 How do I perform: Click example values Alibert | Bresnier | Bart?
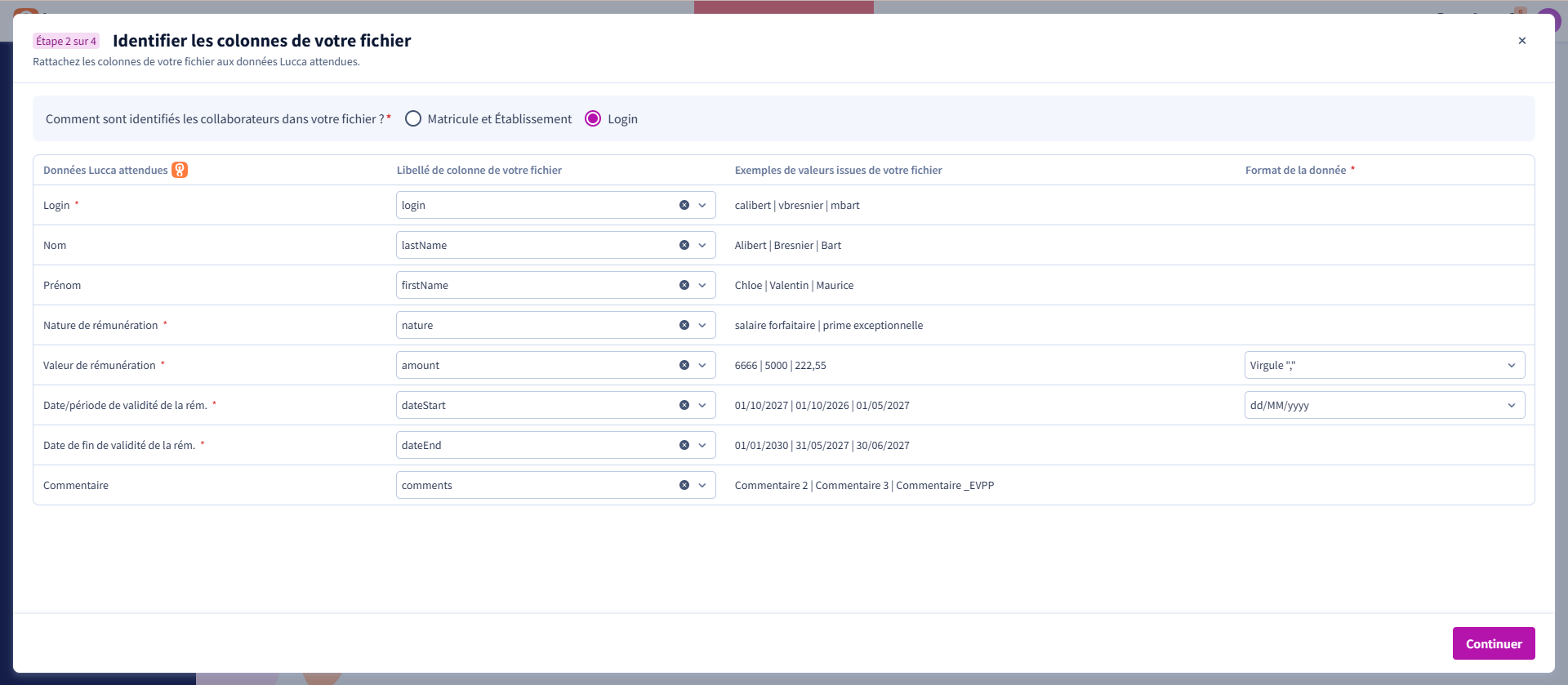[x=788, y=245]
